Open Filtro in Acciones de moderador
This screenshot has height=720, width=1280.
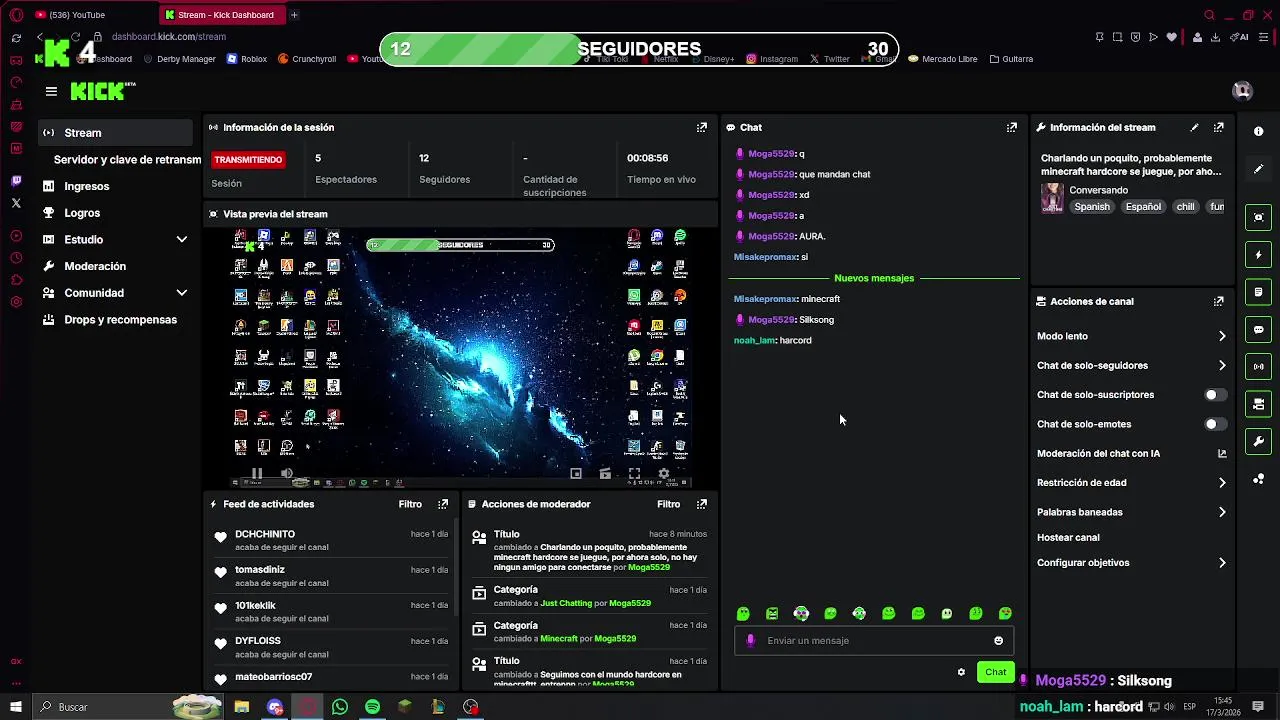click(668, 504)
